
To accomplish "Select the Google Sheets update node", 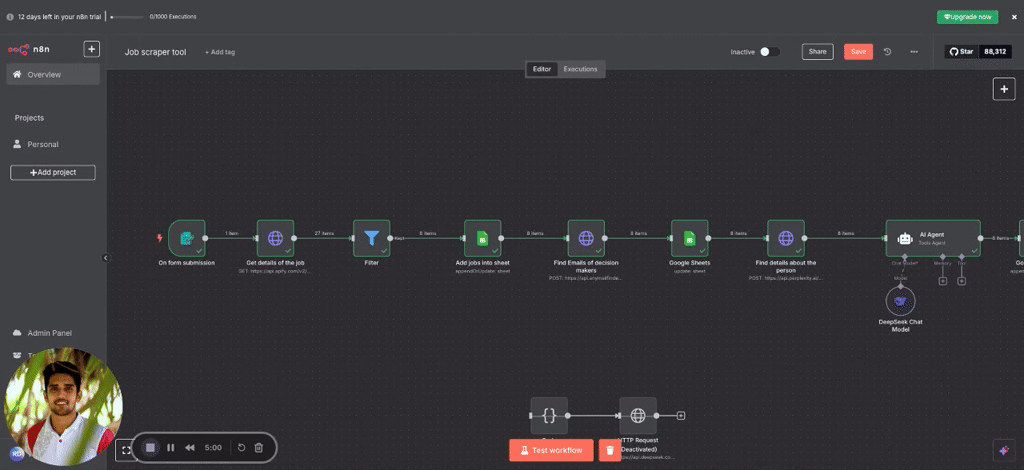I will (690, 238).
